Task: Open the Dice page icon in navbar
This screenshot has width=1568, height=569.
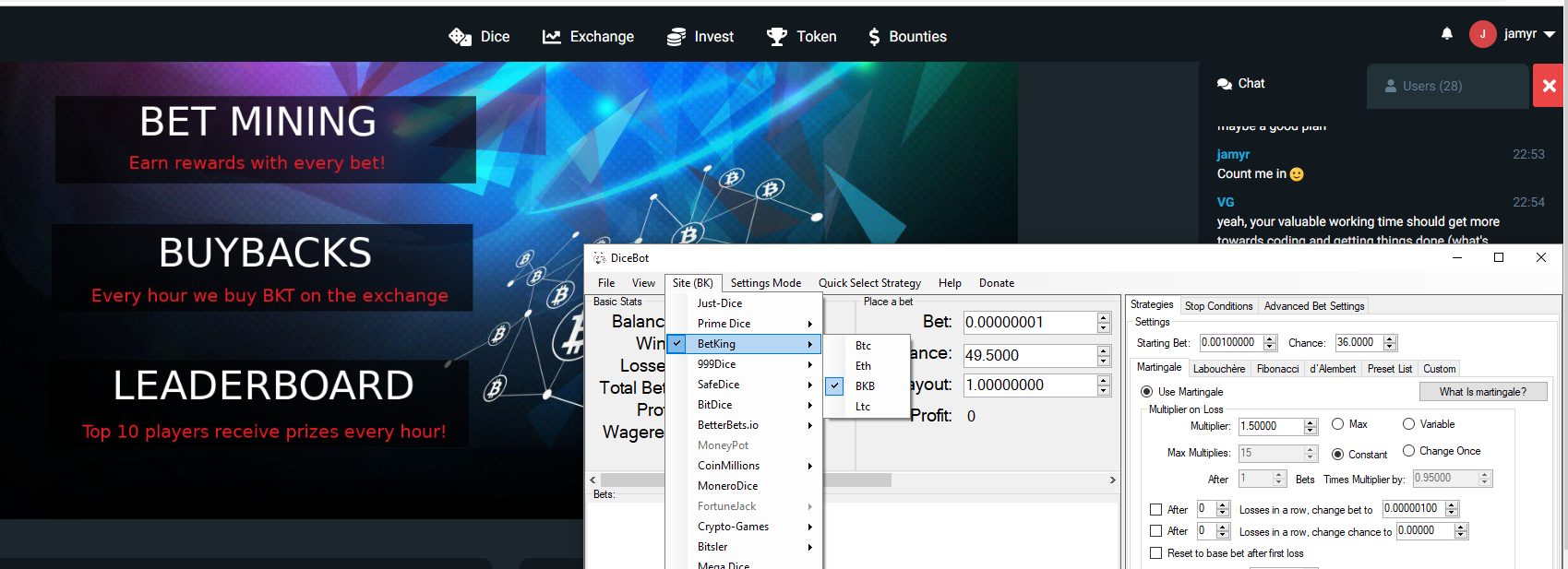Action: pyautogui.click(x=460, y=37)
